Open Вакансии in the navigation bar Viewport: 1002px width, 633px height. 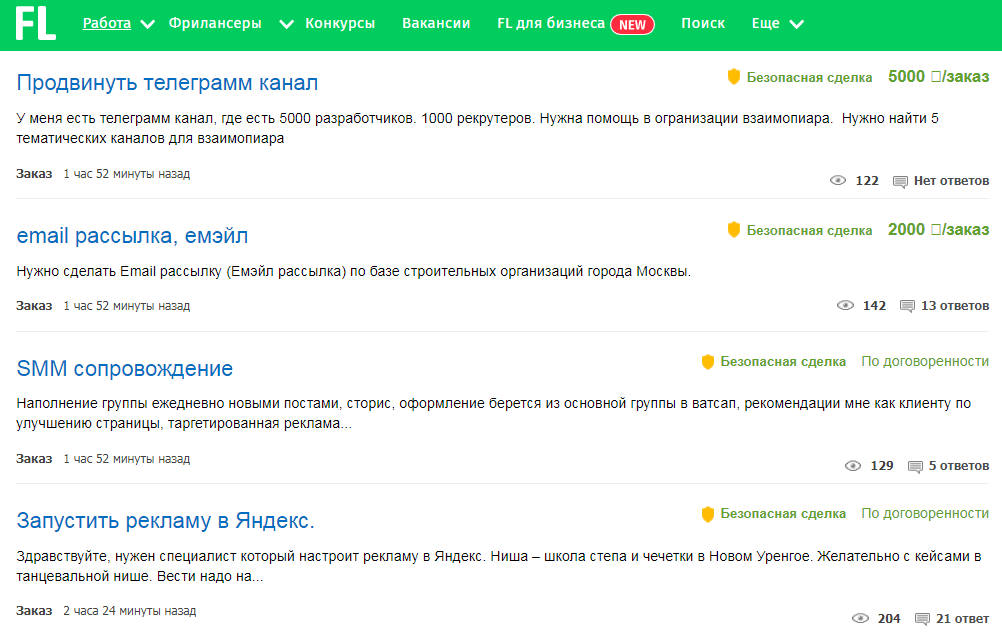[436, 23]
